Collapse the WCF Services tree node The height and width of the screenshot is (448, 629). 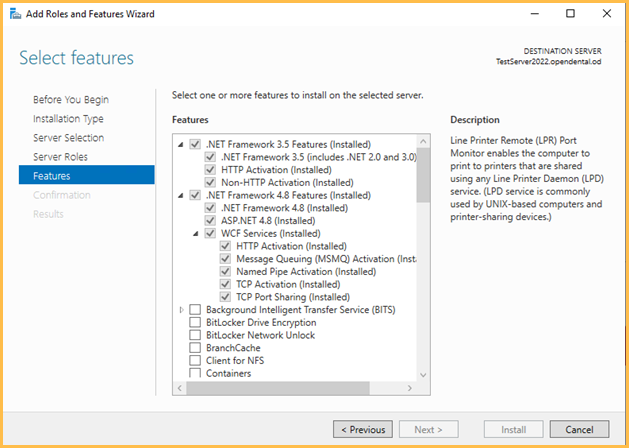pos(196,234)
